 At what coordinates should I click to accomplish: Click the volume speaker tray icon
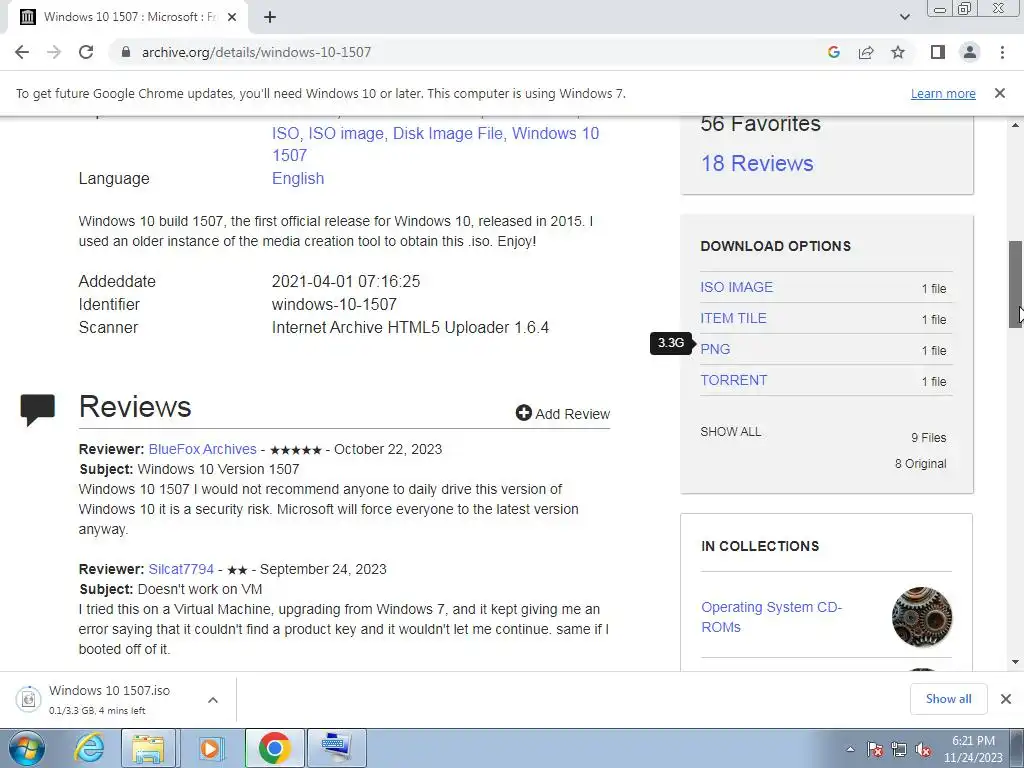tap(923, 750)
